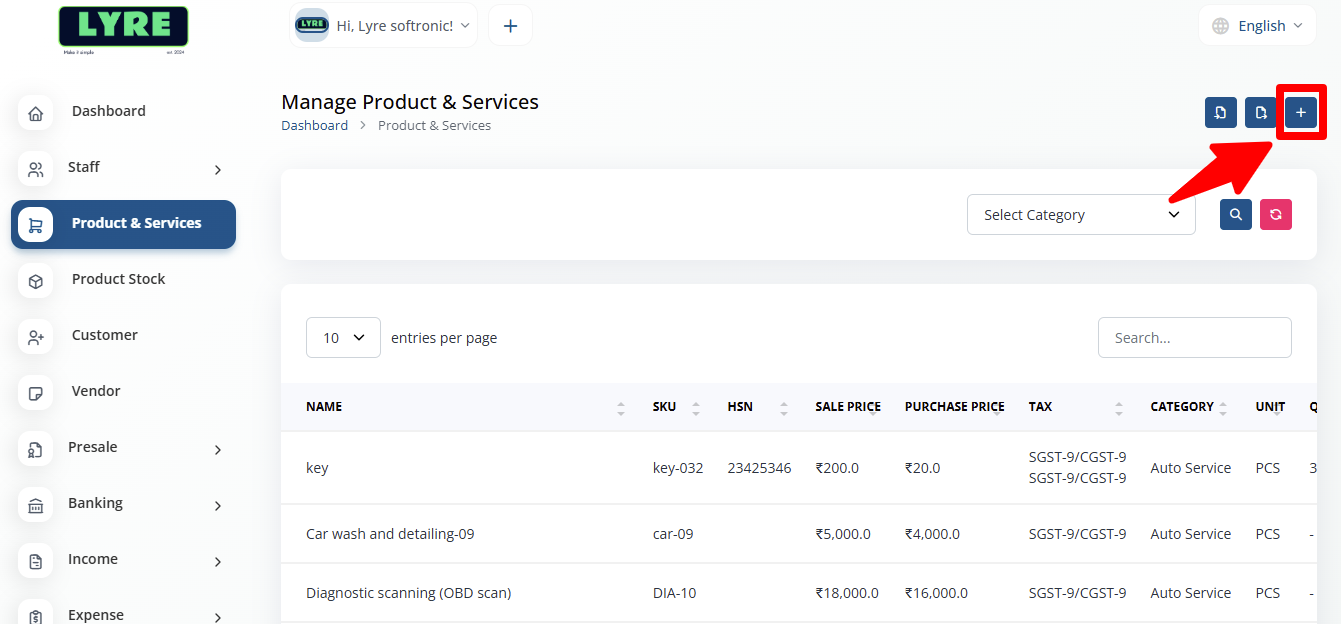
Task: Click the create new product plus button
Action: (x=1300, y=113)
